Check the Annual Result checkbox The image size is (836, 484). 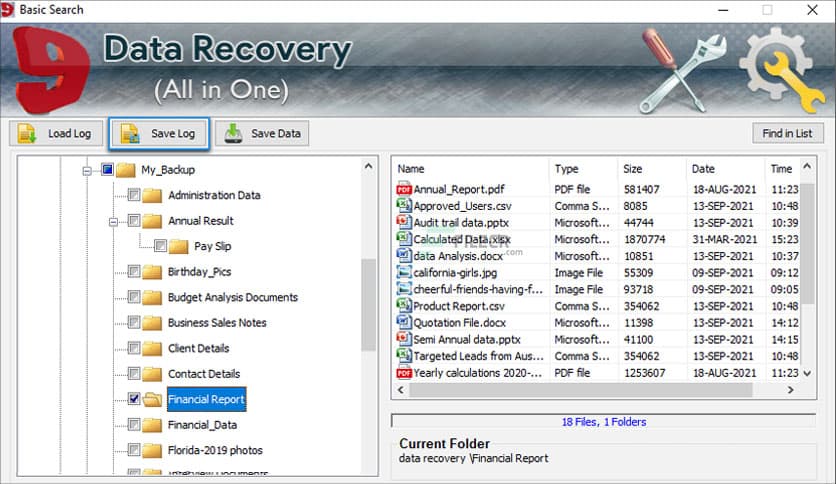(x=134, y=221)
